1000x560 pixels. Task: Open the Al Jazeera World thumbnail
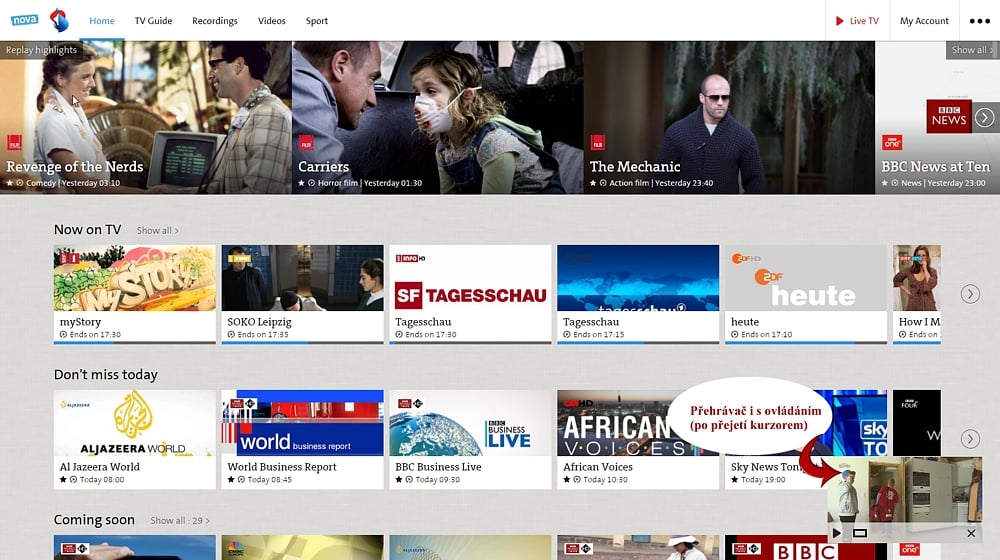click(135, 423)
